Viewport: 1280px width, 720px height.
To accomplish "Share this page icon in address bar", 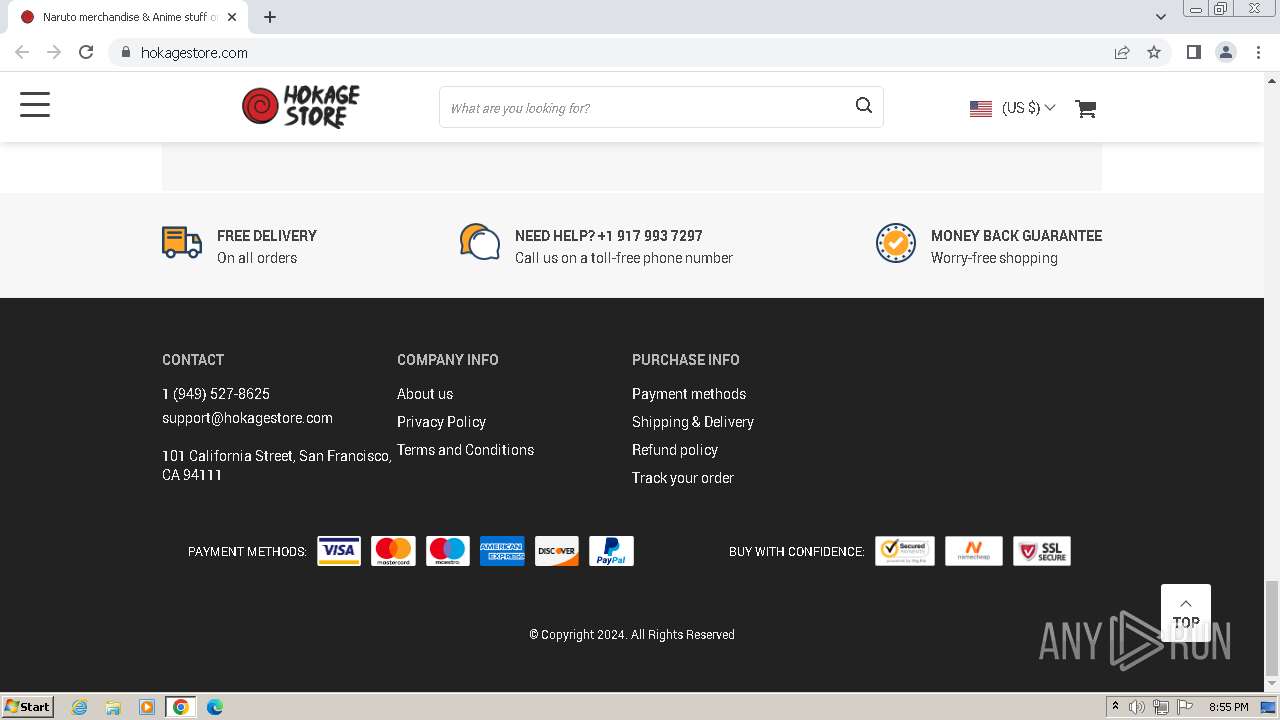I will [1122, 52].
